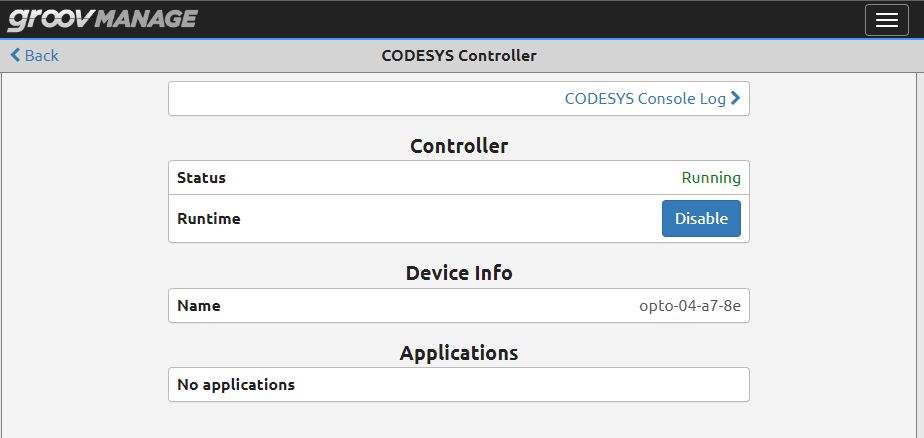Click the groov MANAGE logo
The image size is (924, 438).
click(x=103, y=19)
